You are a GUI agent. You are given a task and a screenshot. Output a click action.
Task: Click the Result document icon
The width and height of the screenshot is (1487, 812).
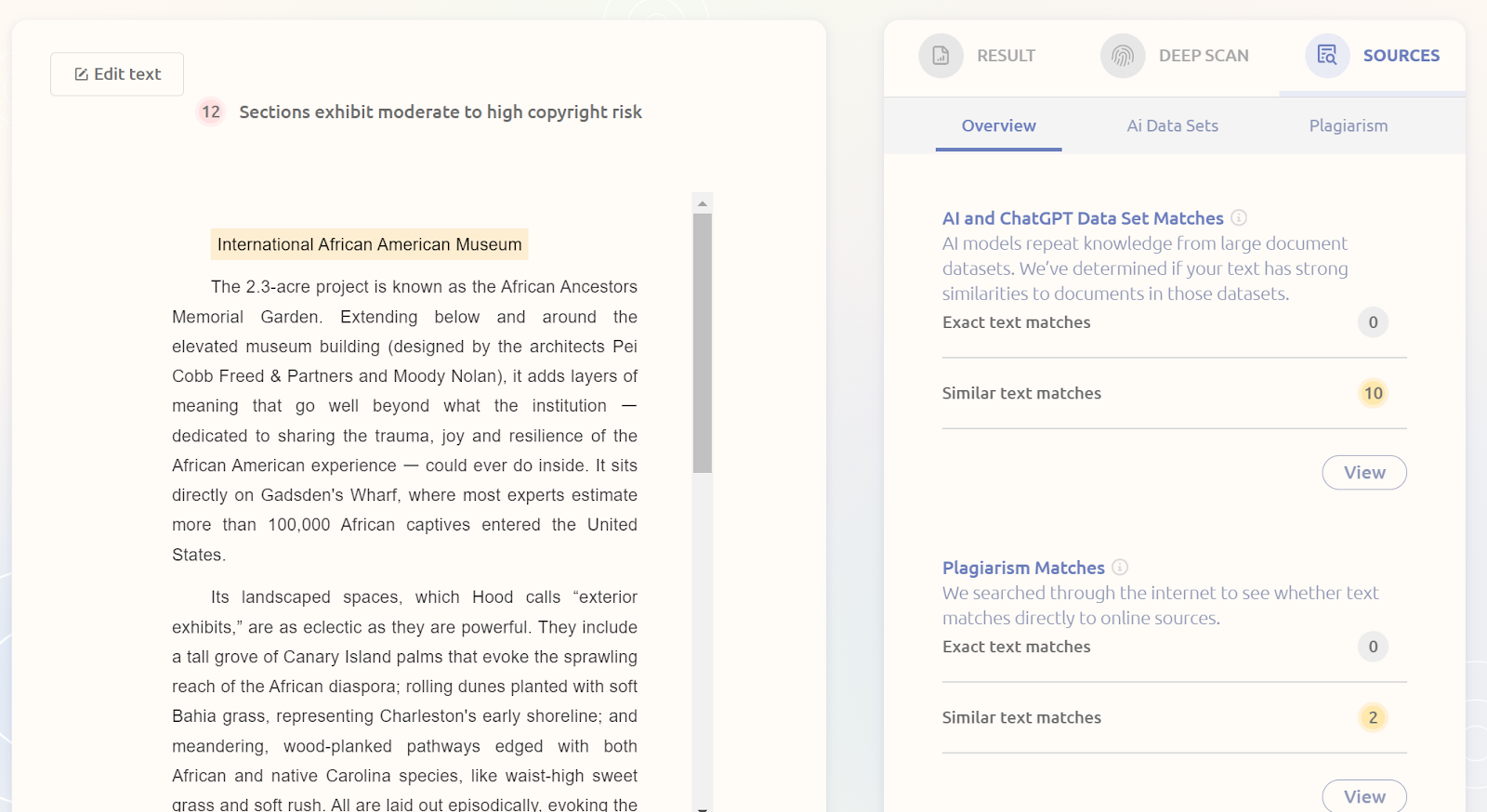point(941,56)
